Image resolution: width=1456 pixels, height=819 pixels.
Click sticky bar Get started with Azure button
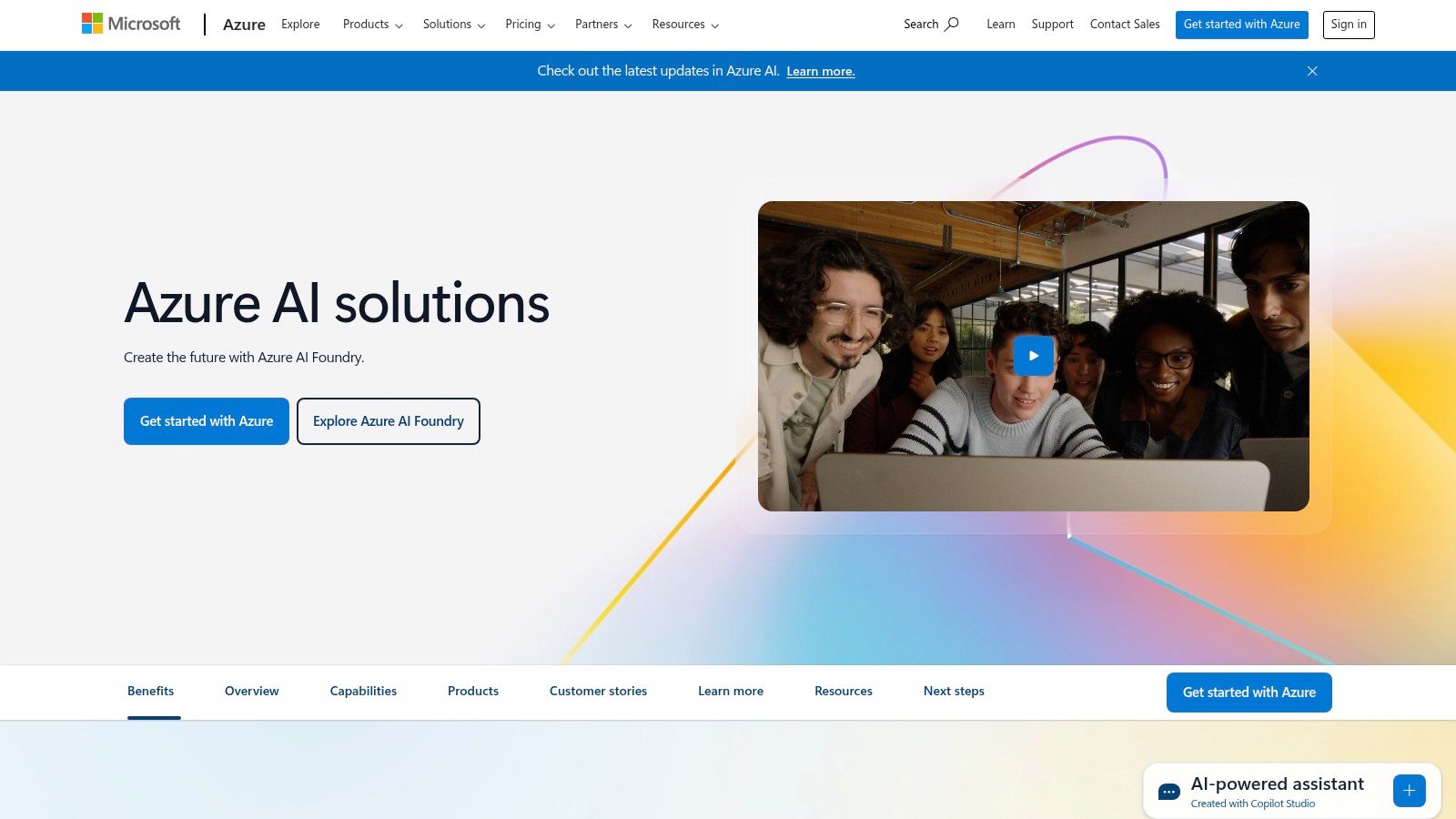click(x=1249, y=693)
